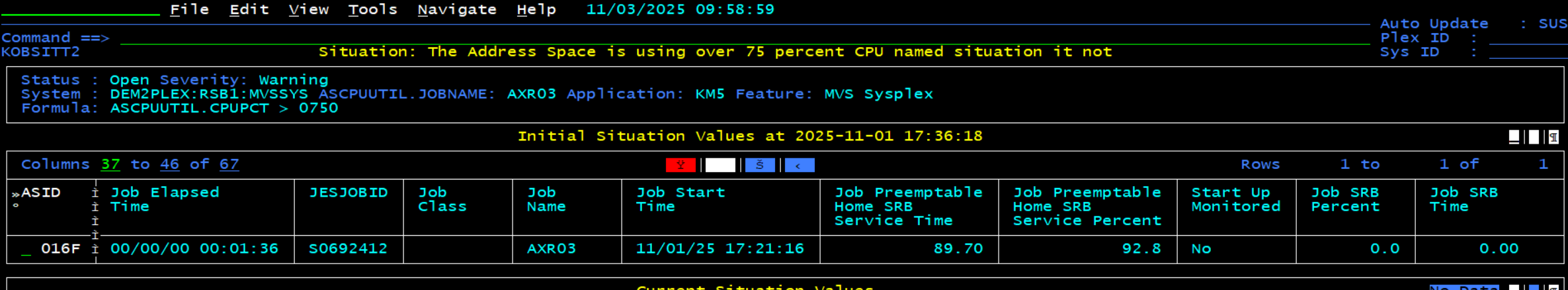
Task: Open the Navigate menu
Action: (457, 9)
